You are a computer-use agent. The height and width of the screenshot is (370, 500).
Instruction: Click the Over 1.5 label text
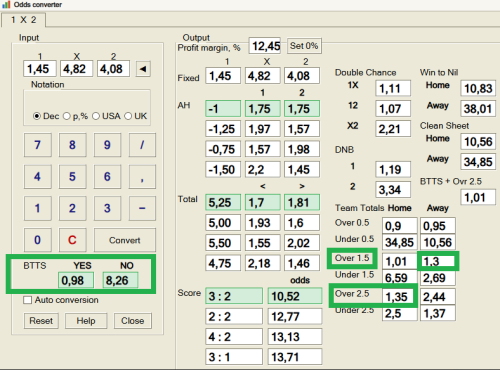[352, 258]
